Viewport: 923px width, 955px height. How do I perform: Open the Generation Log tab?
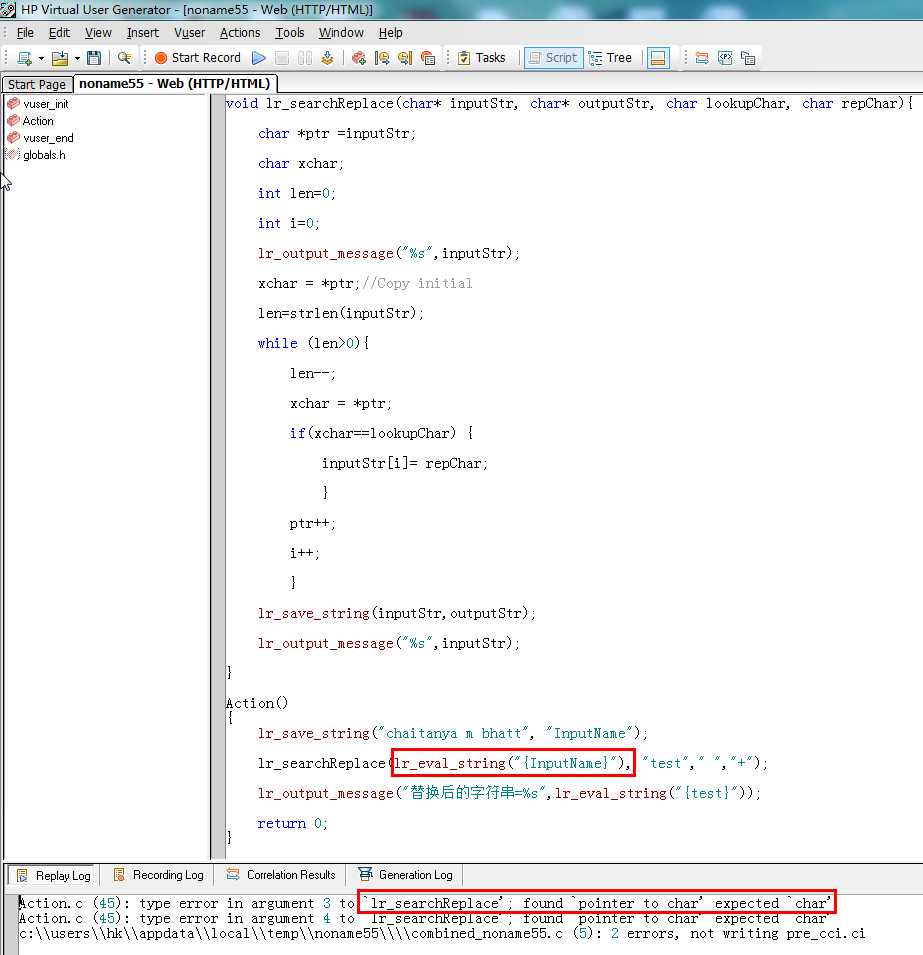(x=406, y=875)
